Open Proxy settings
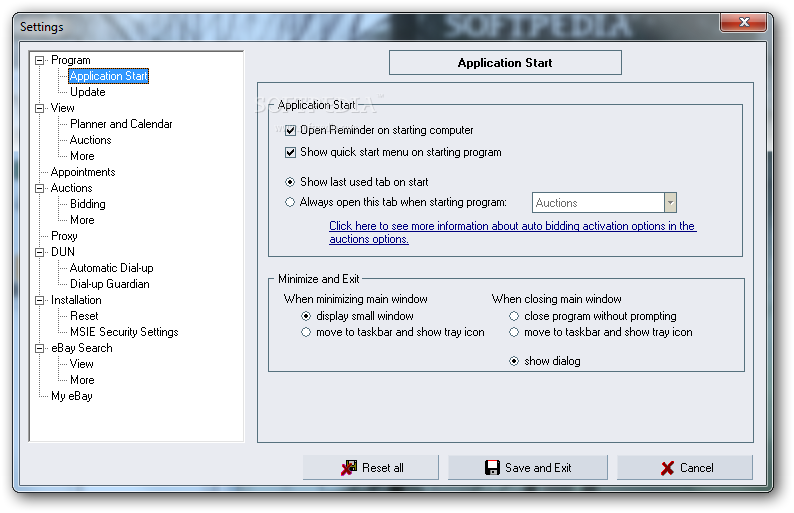Viewport: 794px width, 513px height. click(64, 236)
